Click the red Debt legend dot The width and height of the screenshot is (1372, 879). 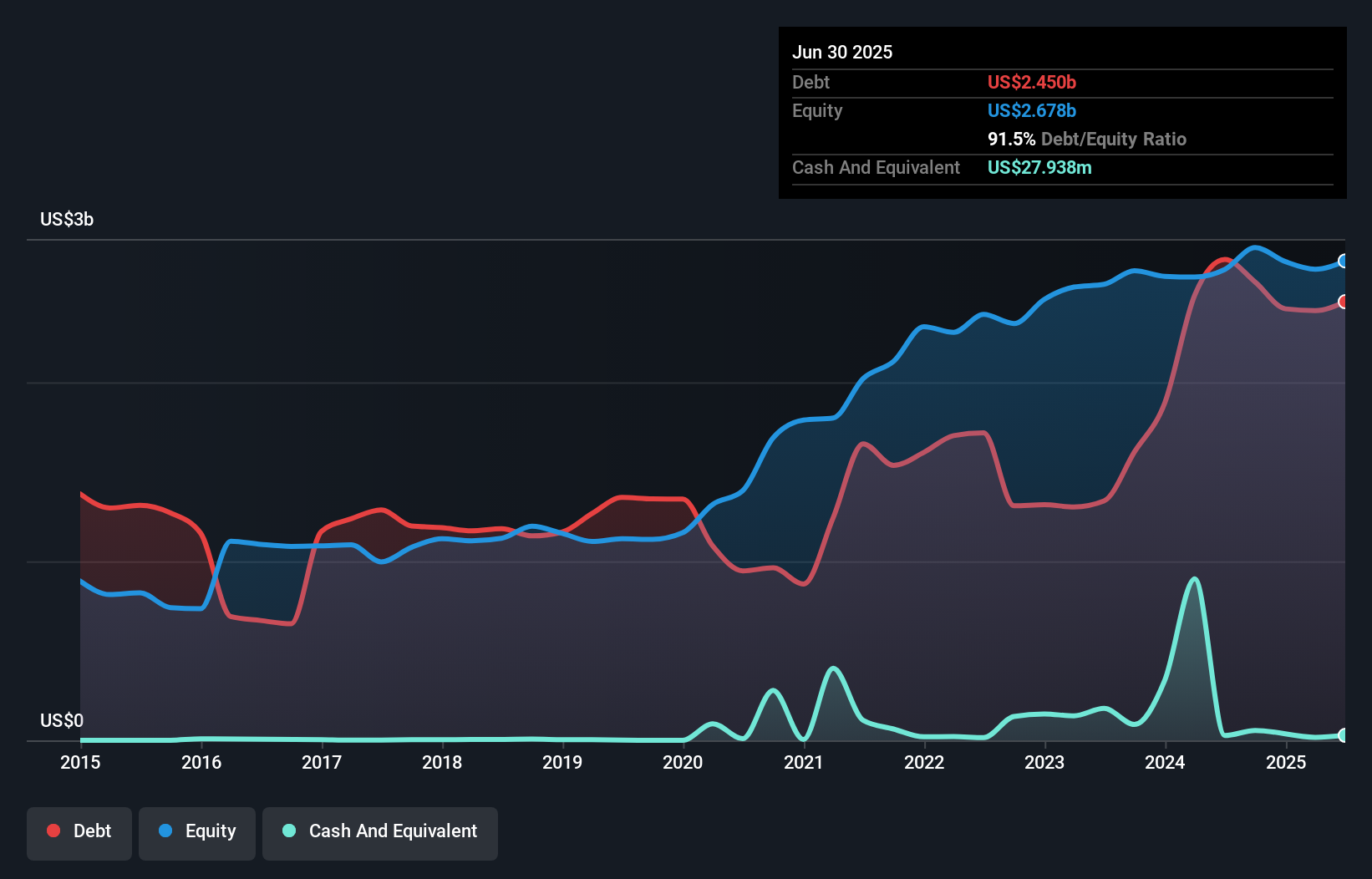pos(53,831)
